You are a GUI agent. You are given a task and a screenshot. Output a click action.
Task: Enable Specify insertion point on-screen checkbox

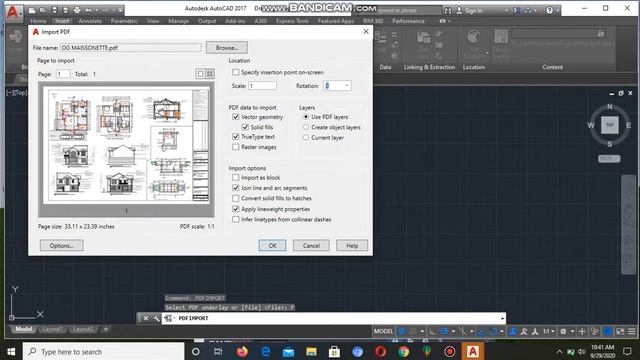pyautogui.click(x=236, y=72)
